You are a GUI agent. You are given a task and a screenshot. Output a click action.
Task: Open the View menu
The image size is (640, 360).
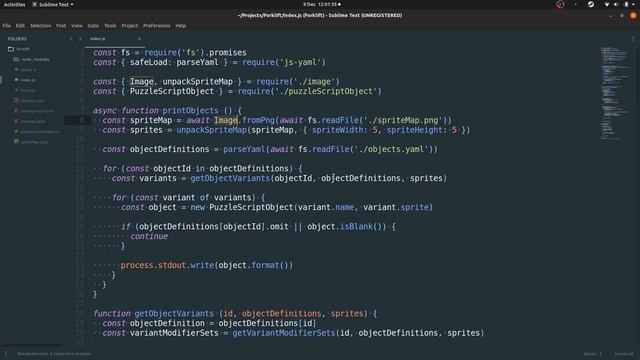77,26
